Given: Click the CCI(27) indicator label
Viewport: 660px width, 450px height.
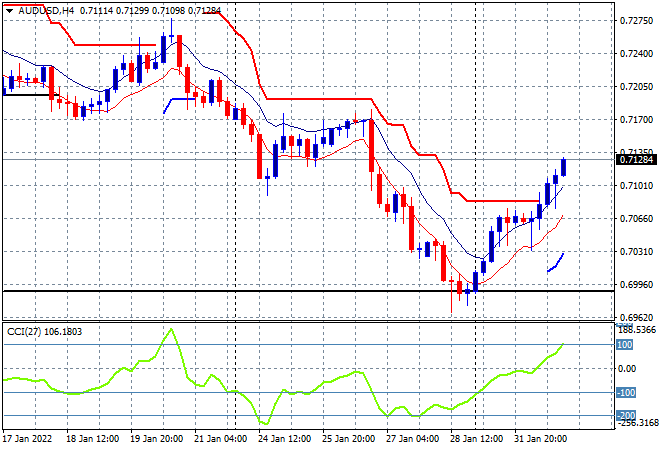Looking at the screenshot, I should click(x=24, y=332).
